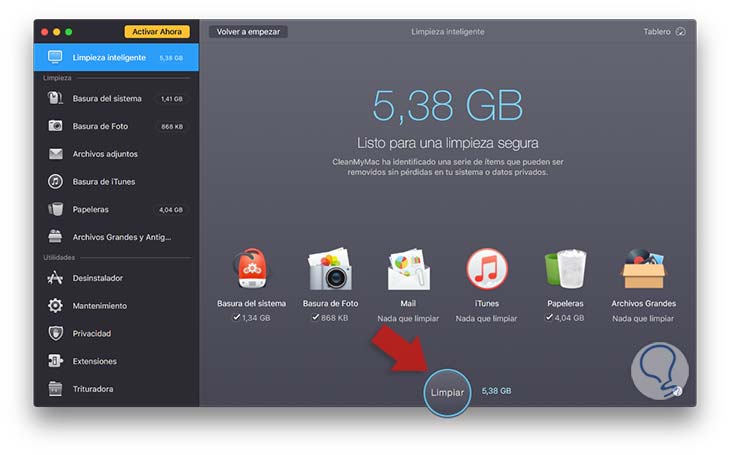Click the iTunes label under the music icon

click(487, 303)
